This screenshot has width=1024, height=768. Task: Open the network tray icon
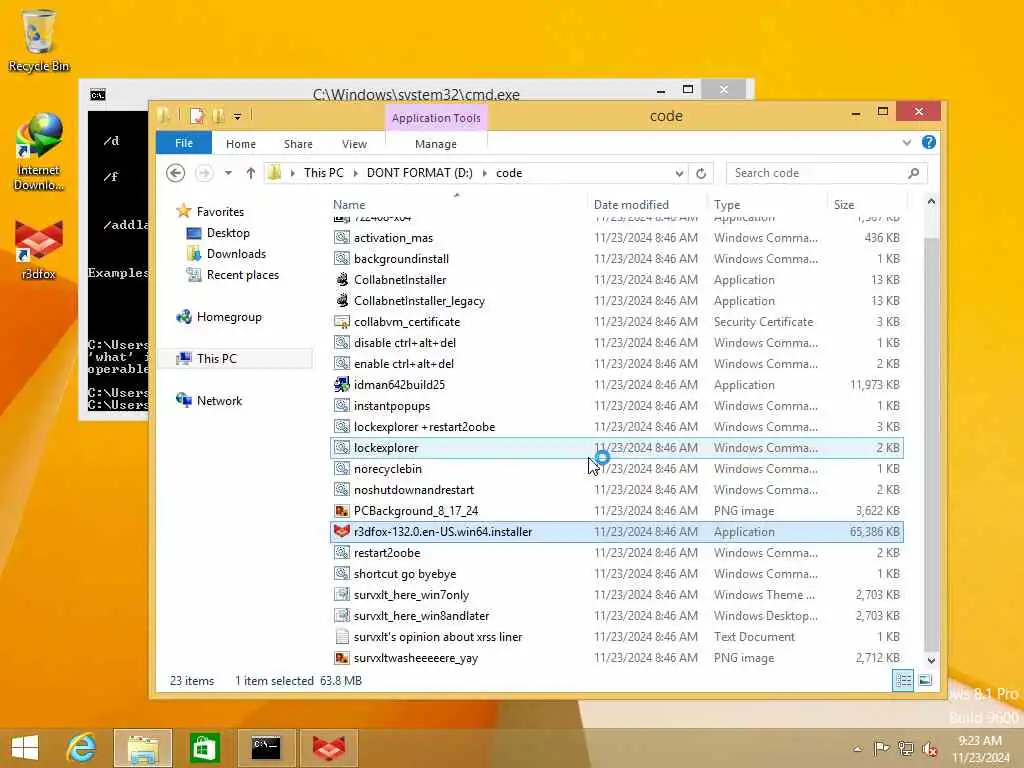click(x=906, y=748)
